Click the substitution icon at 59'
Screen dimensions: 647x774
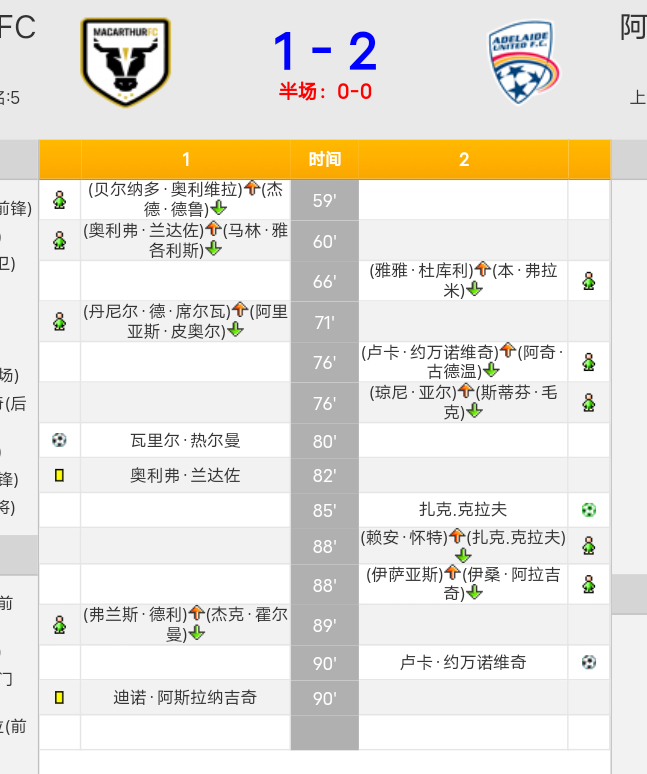[60, 200]
